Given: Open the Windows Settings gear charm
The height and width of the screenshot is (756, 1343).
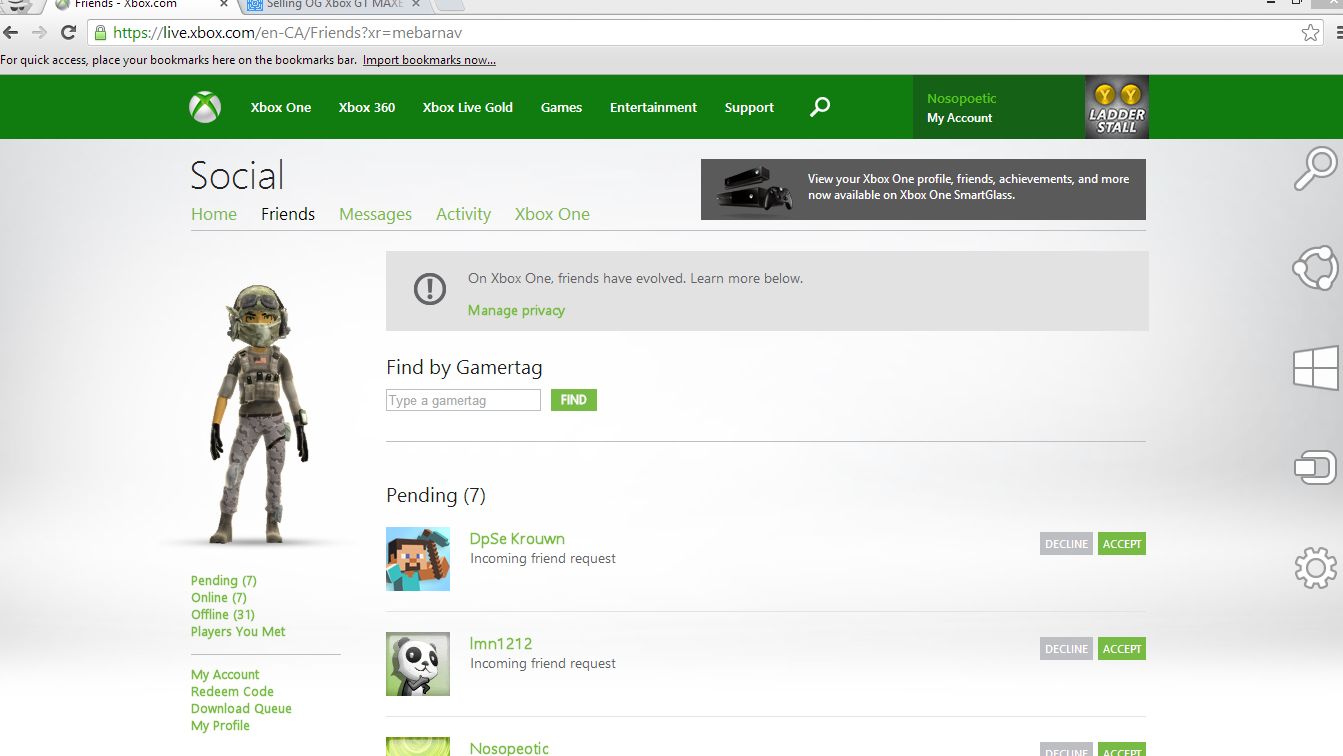Looking at the screenshot, I should 1315,567.
